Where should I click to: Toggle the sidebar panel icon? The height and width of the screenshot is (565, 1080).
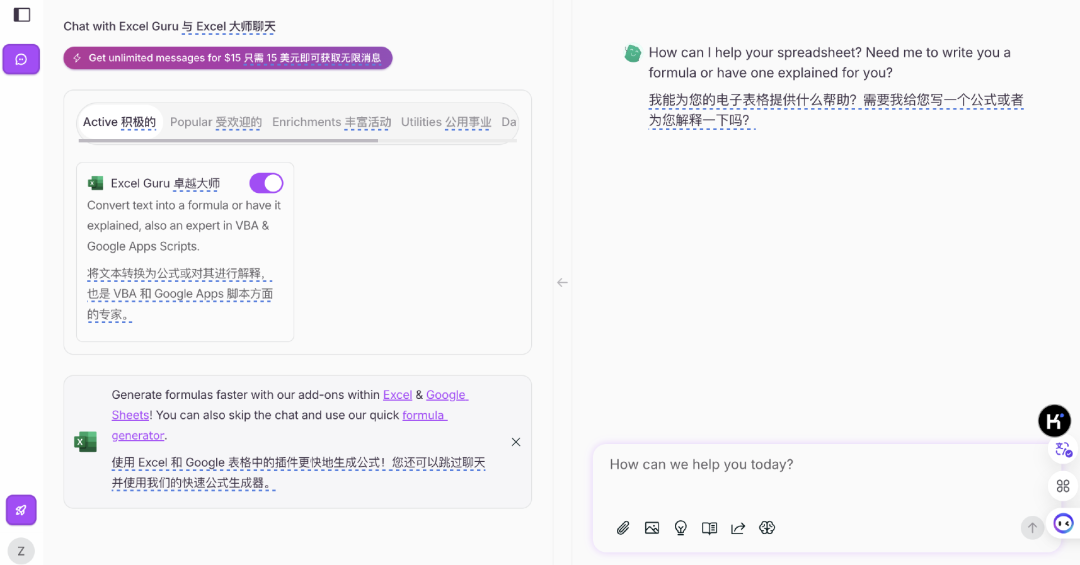[21, 14]
